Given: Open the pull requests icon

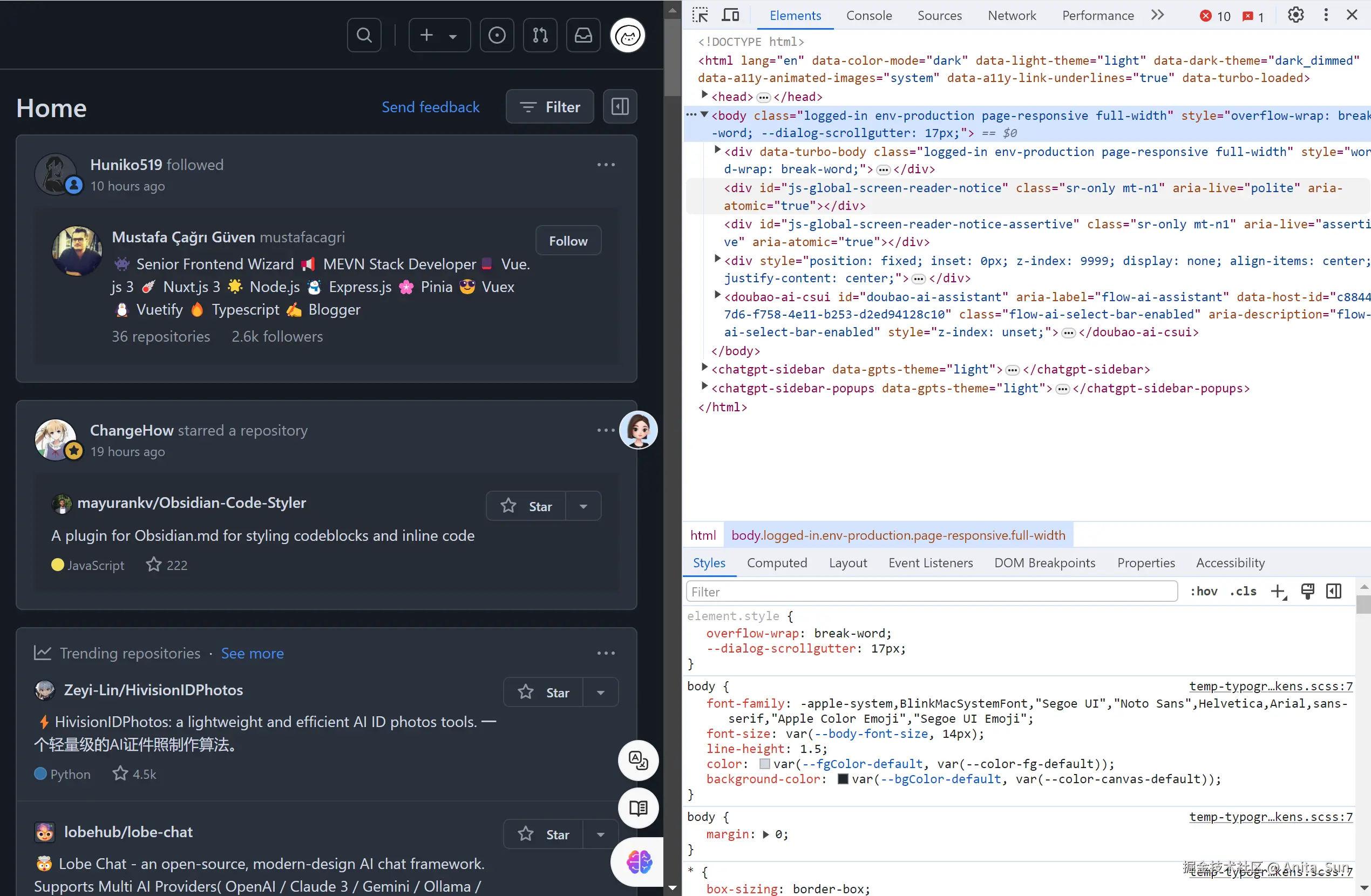Looking at the screenshot, I should (540, 36).
